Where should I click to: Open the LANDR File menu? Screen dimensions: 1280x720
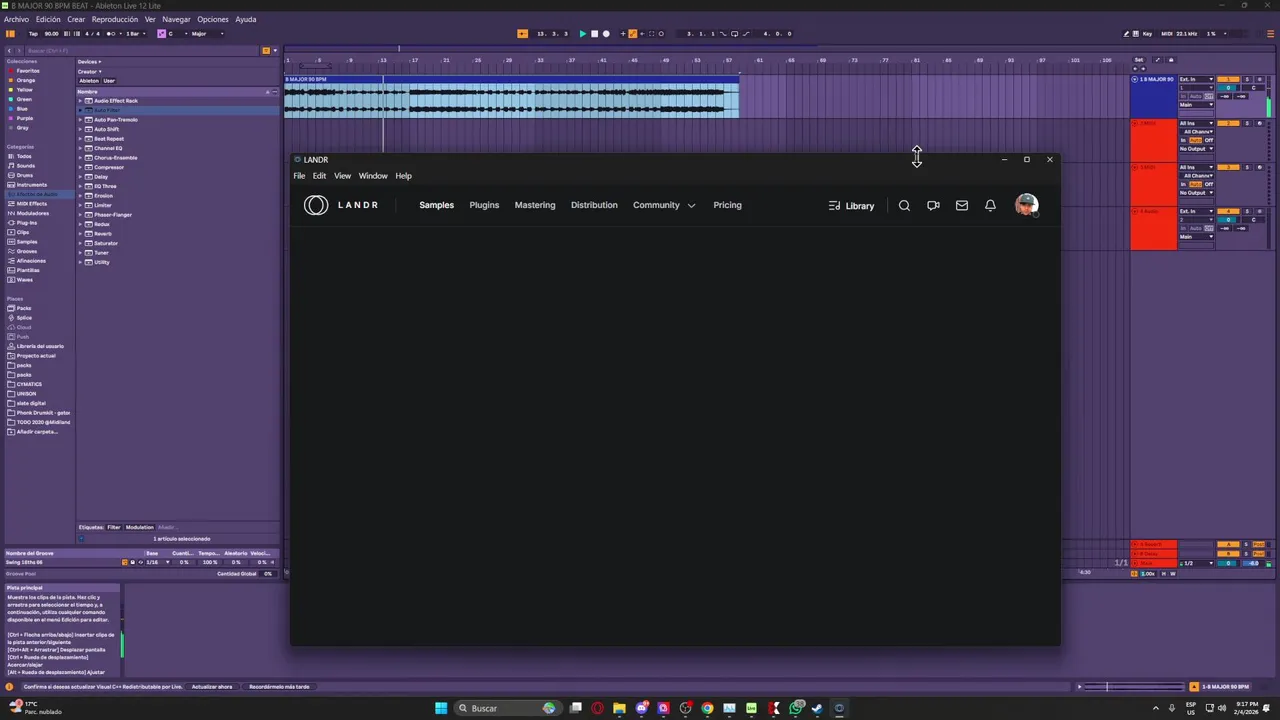click(299, 176)
